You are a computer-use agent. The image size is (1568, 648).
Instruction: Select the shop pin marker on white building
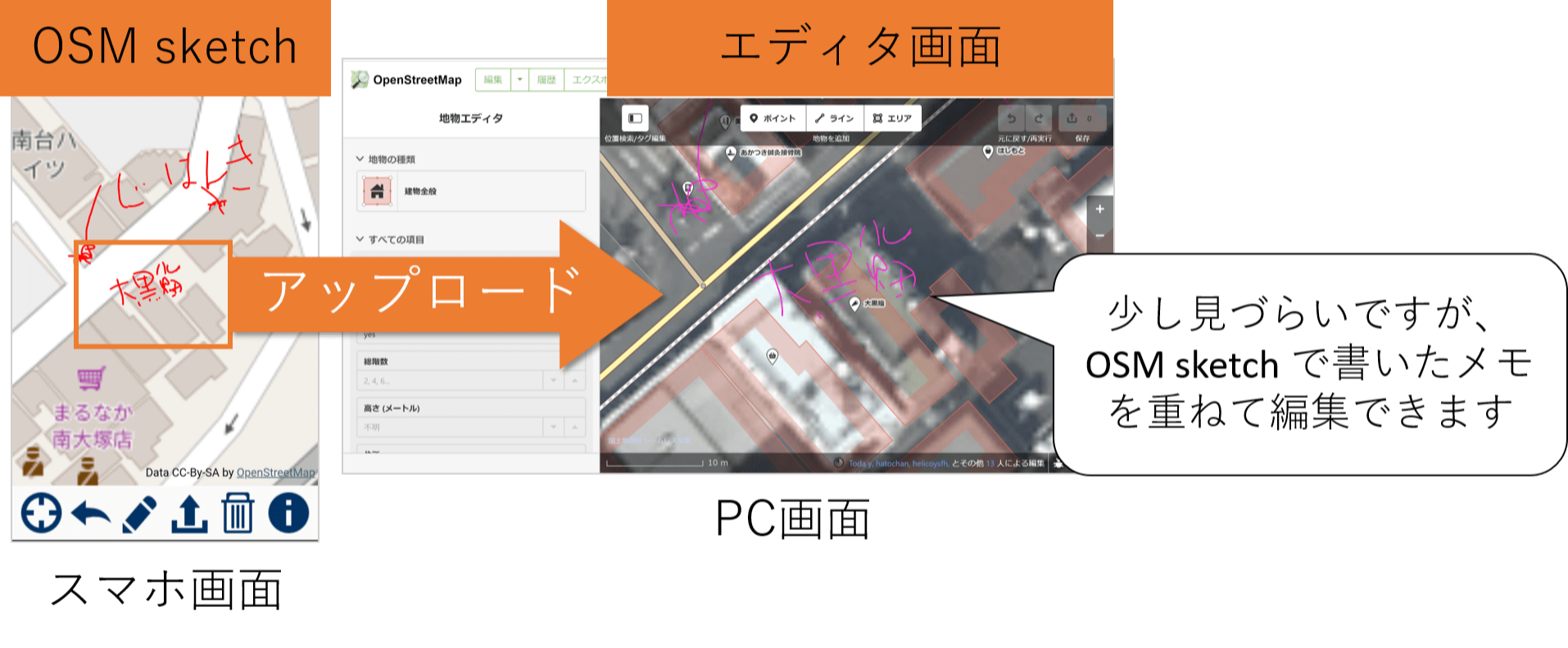point(772,356)
